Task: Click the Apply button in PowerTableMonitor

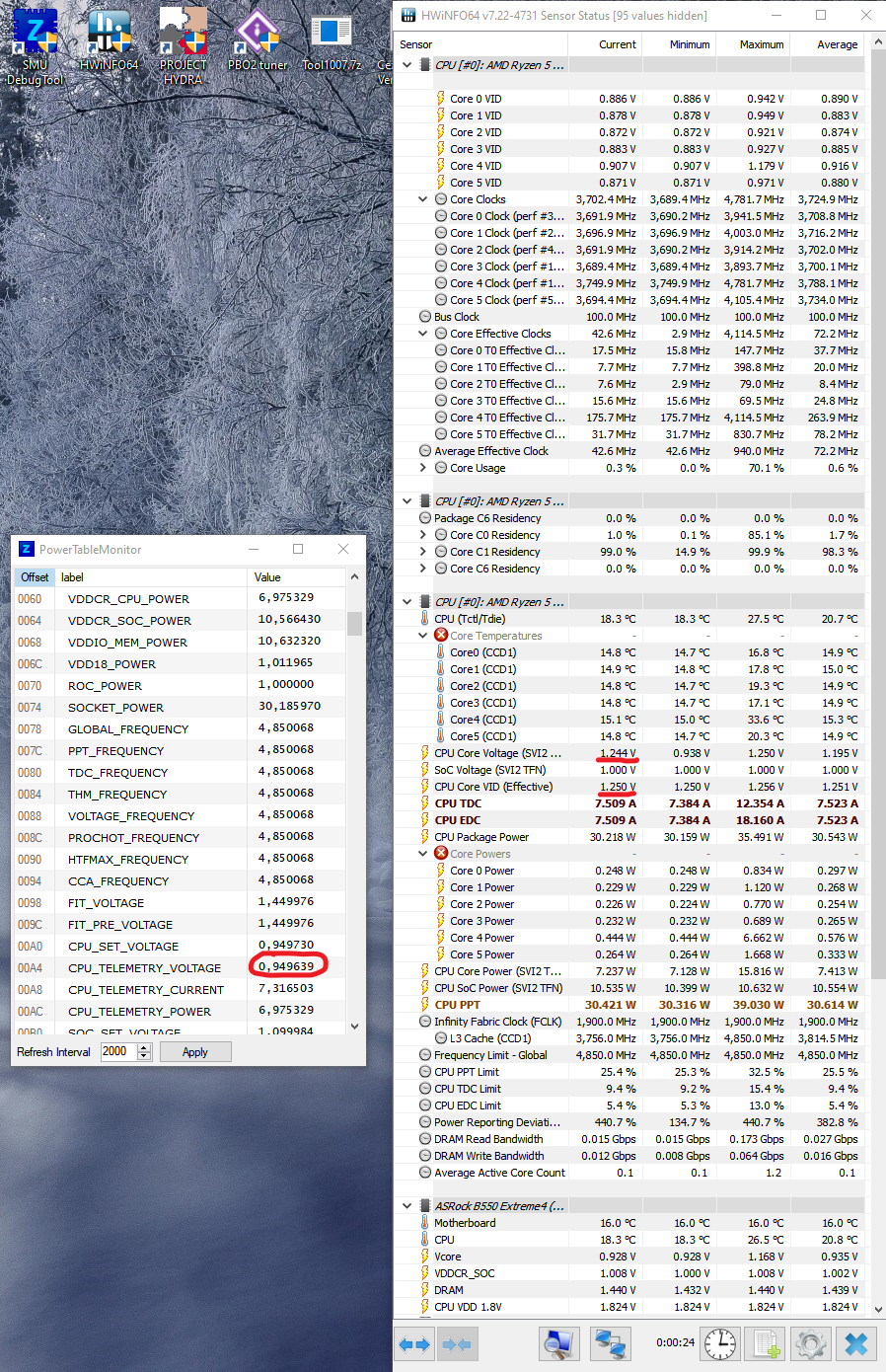Action: coord(195,1052)
